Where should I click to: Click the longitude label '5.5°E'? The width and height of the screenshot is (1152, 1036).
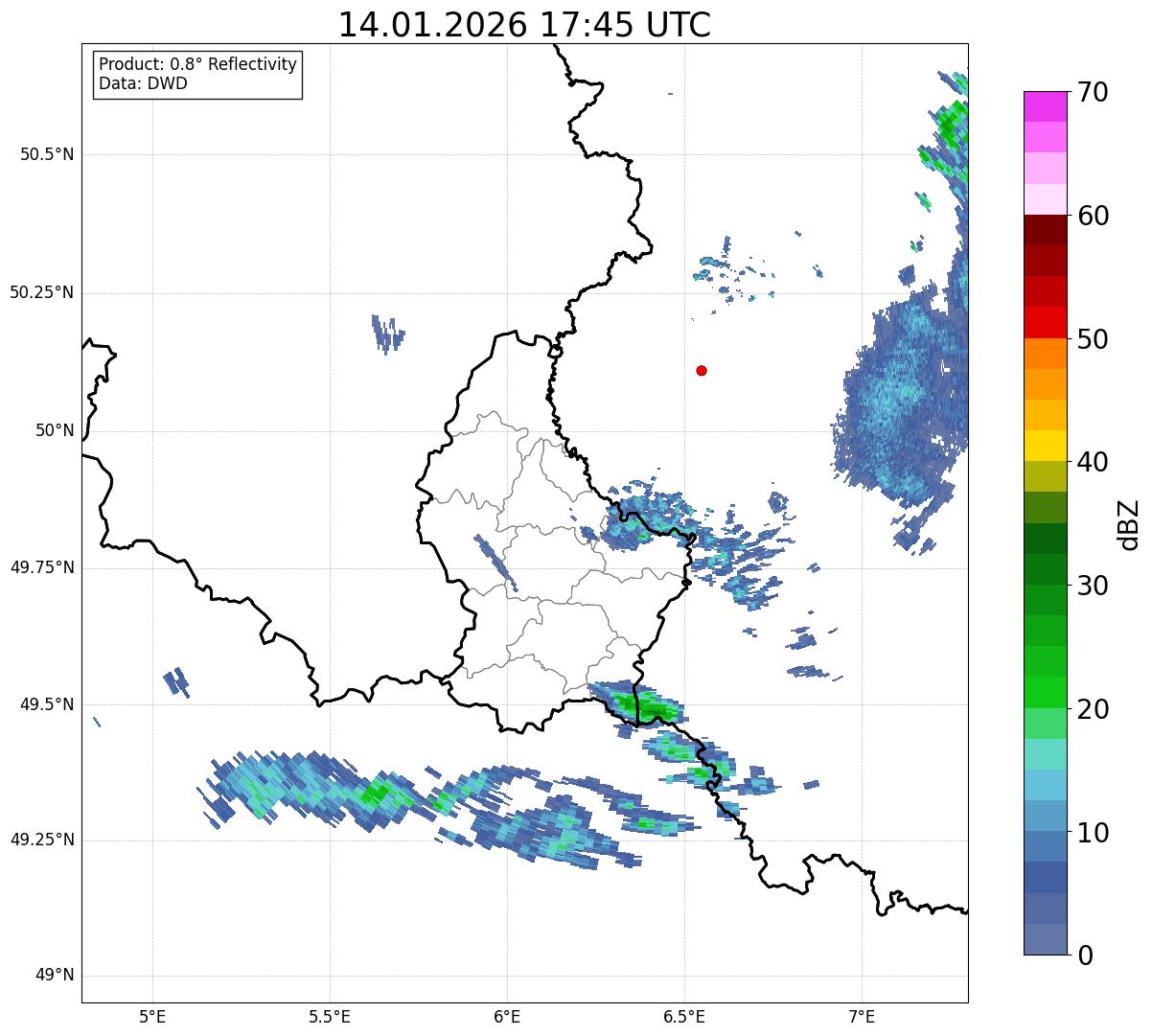tap(330, 1016)
